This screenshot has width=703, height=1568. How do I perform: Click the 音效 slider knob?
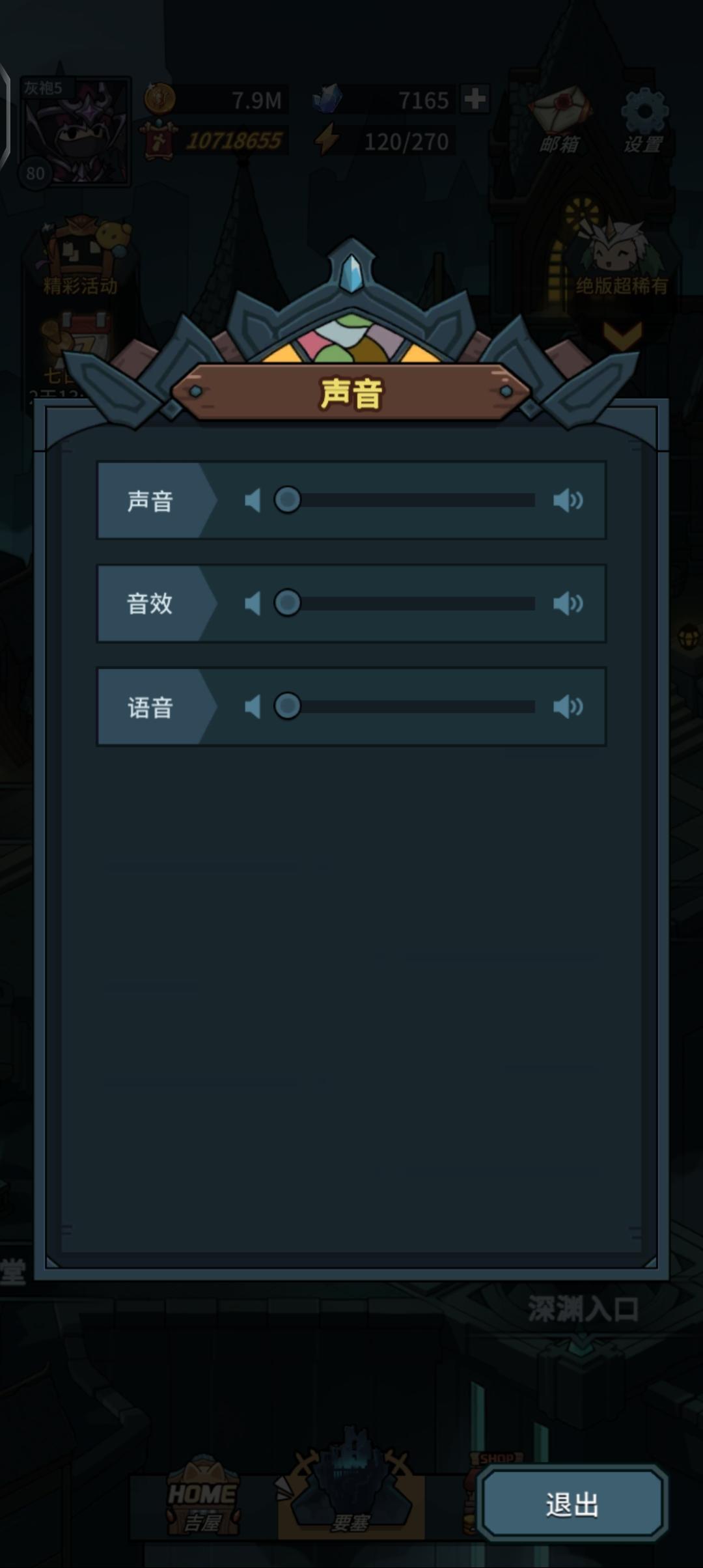tap(287, 603)
